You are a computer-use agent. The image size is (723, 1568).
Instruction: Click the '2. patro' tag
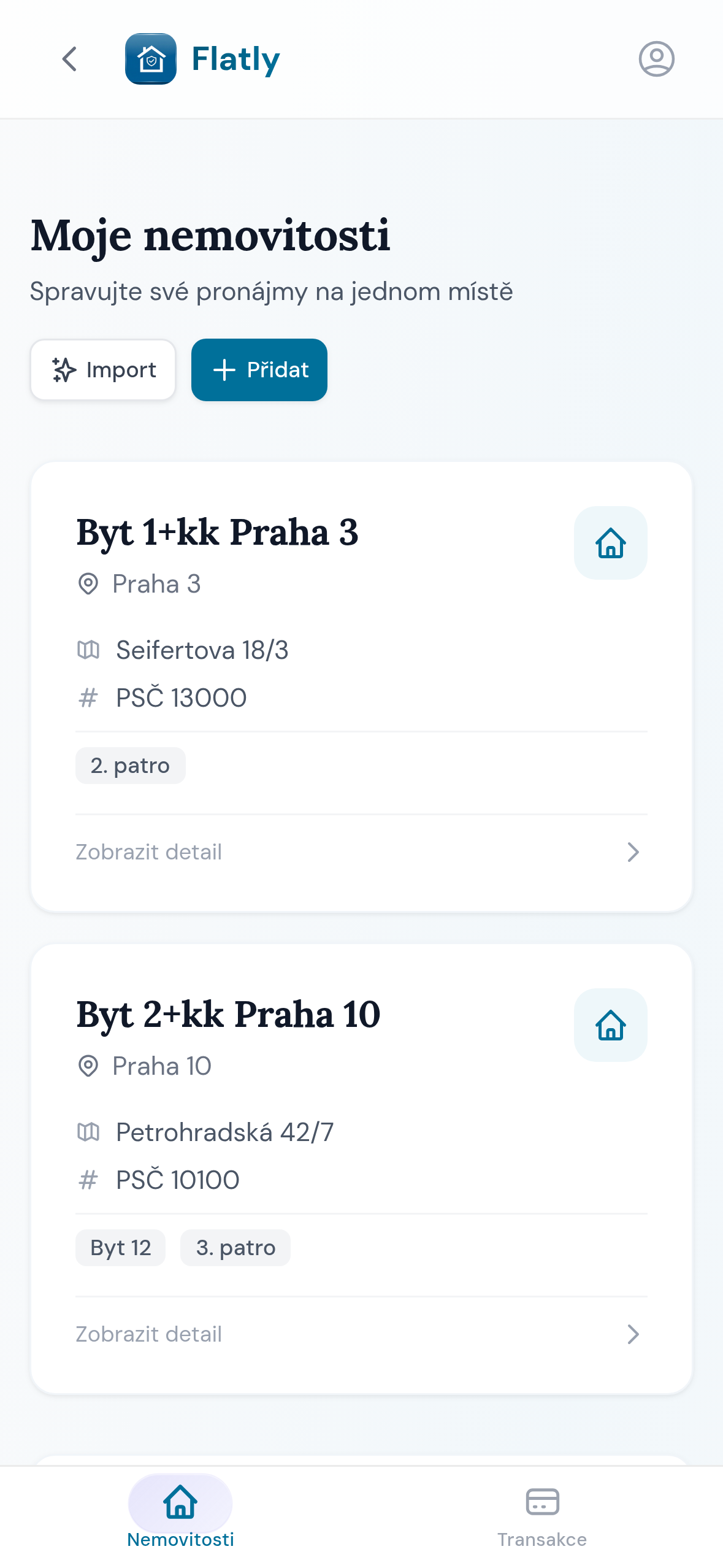point(130,766)
